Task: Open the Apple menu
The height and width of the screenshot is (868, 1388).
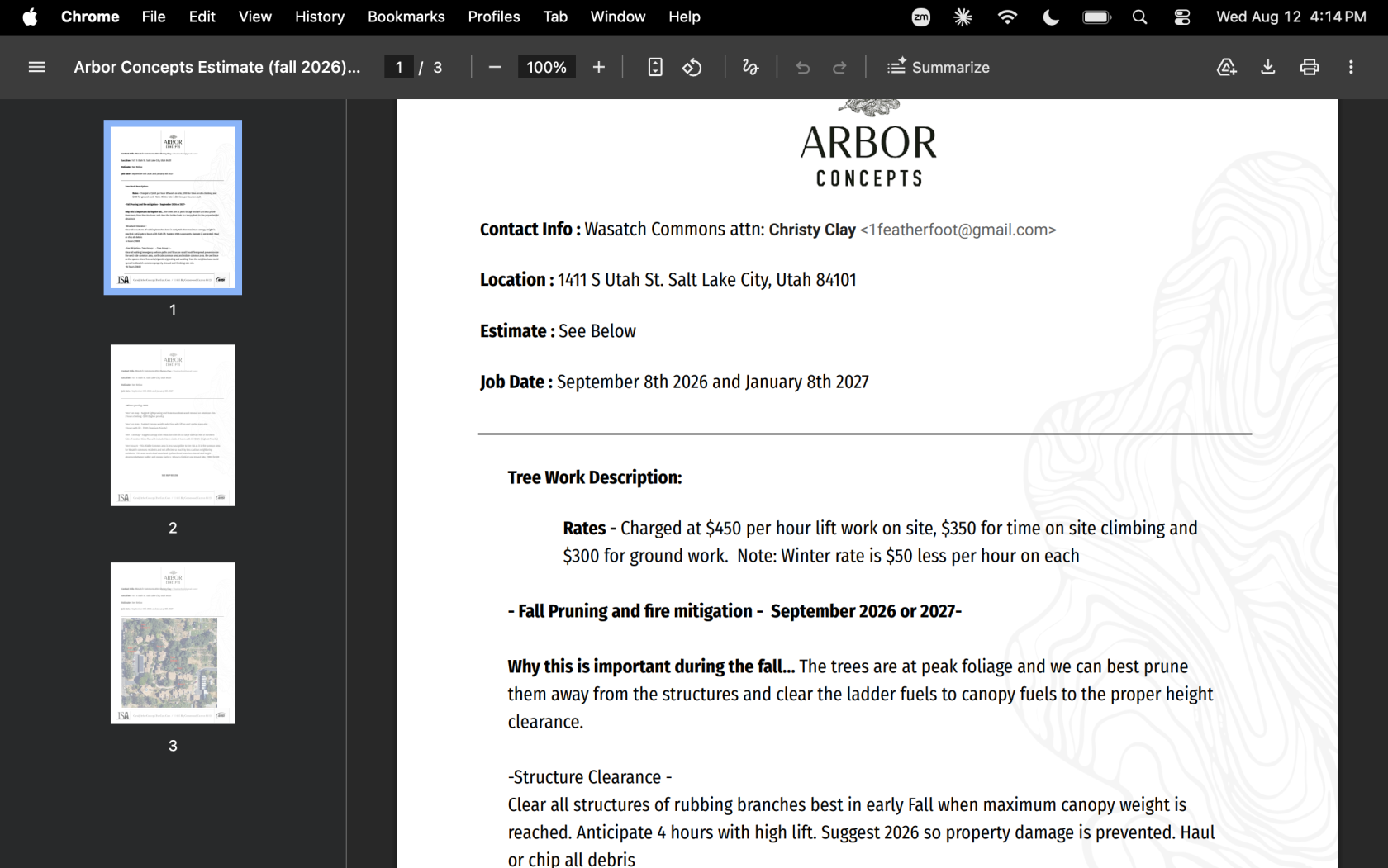Action: (x=30, y=17)
